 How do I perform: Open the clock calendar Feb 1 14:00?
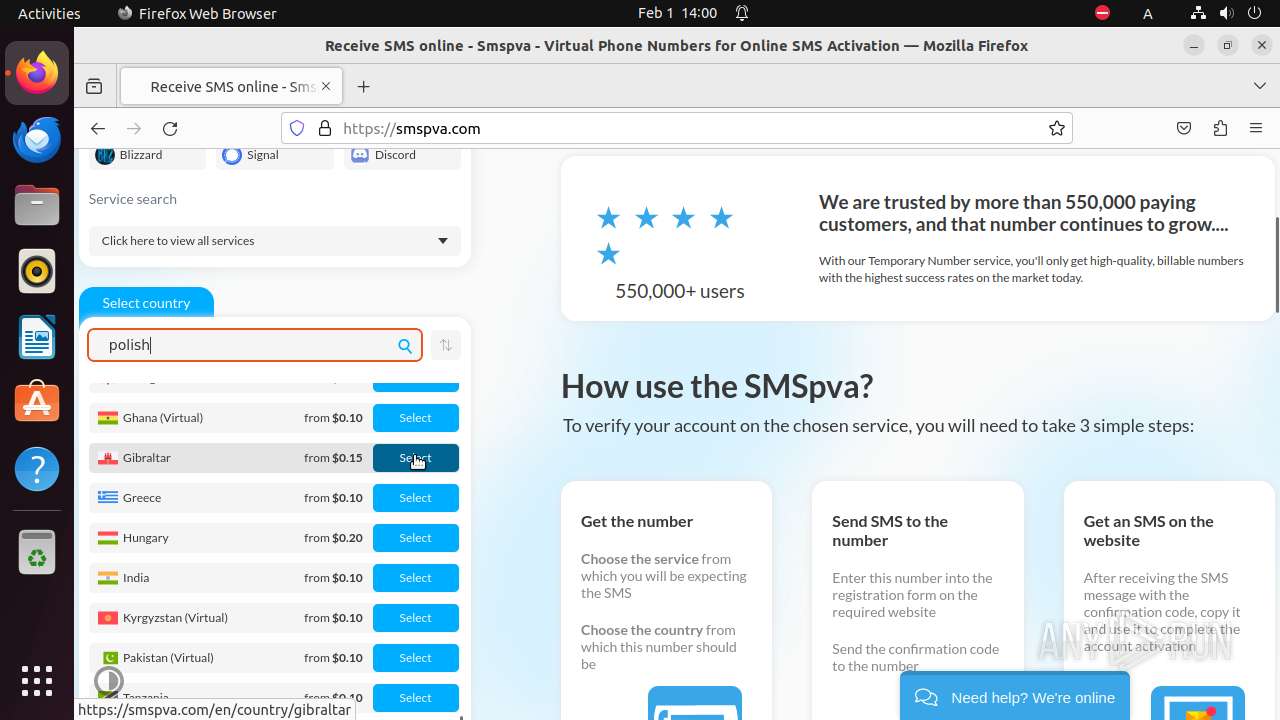[678, 13]
